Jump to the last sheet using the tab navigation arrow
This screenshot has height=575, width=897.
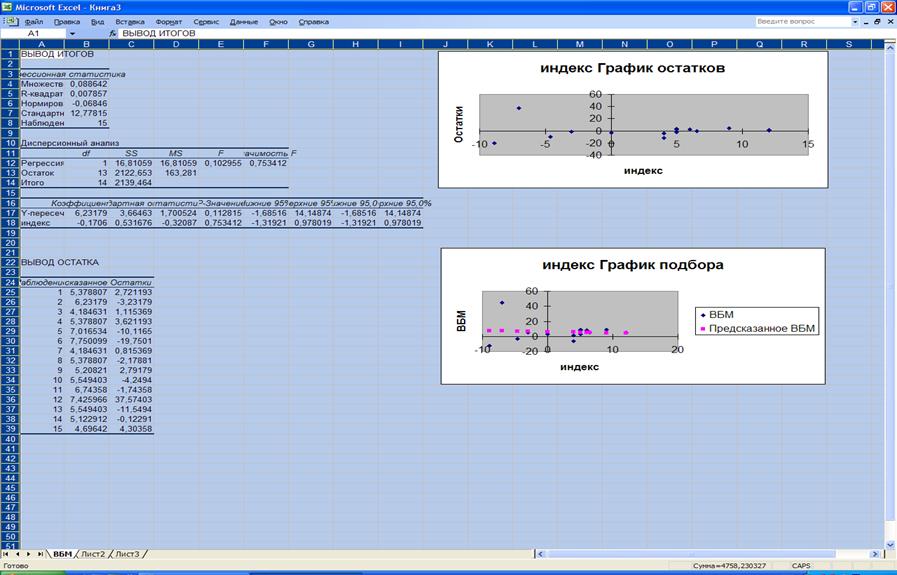pos(41,553)
